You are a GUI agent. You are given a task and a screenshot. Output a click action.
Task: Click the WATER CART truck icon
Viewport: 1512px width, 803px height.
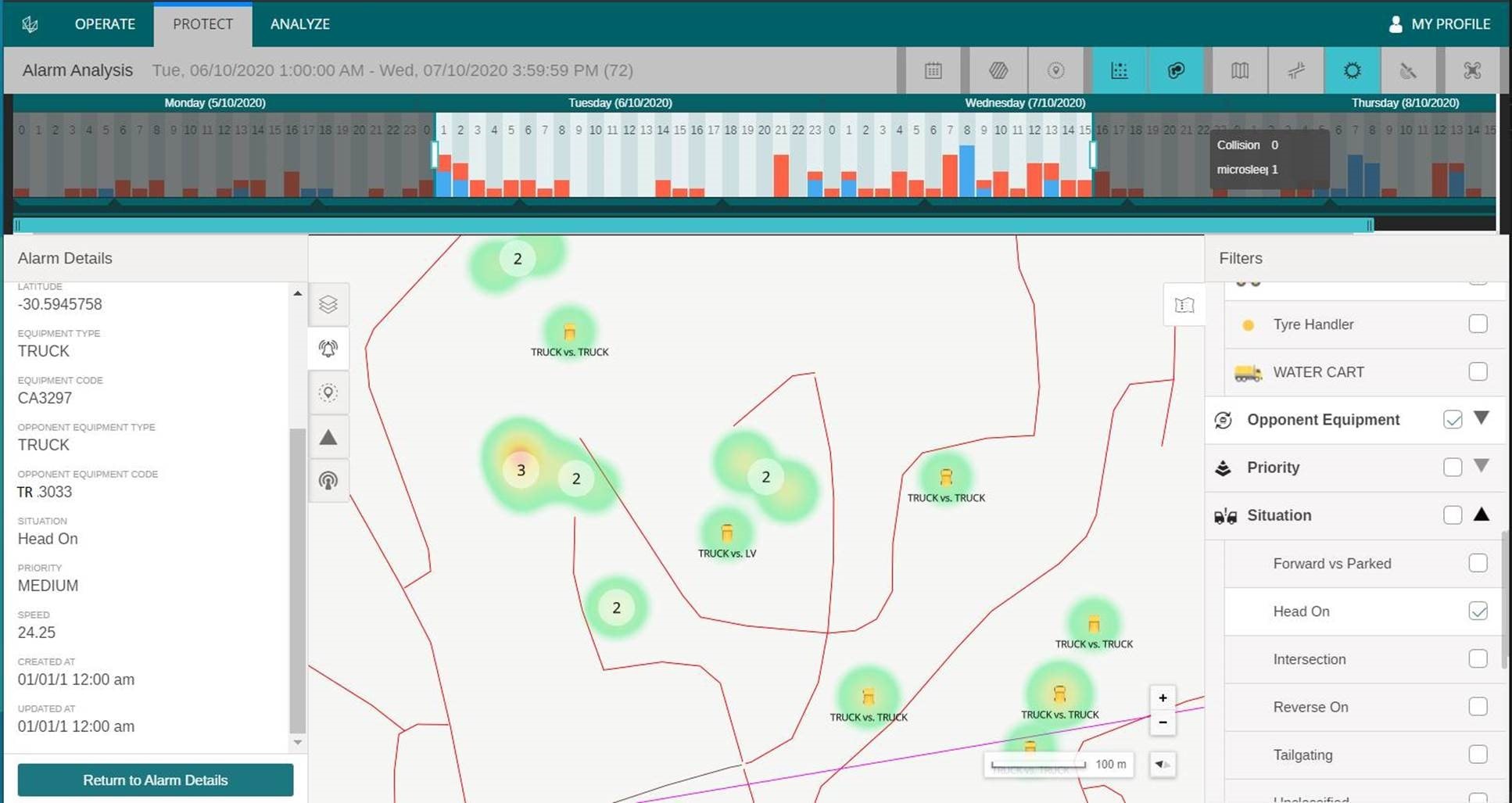[x=1248, y=373]
